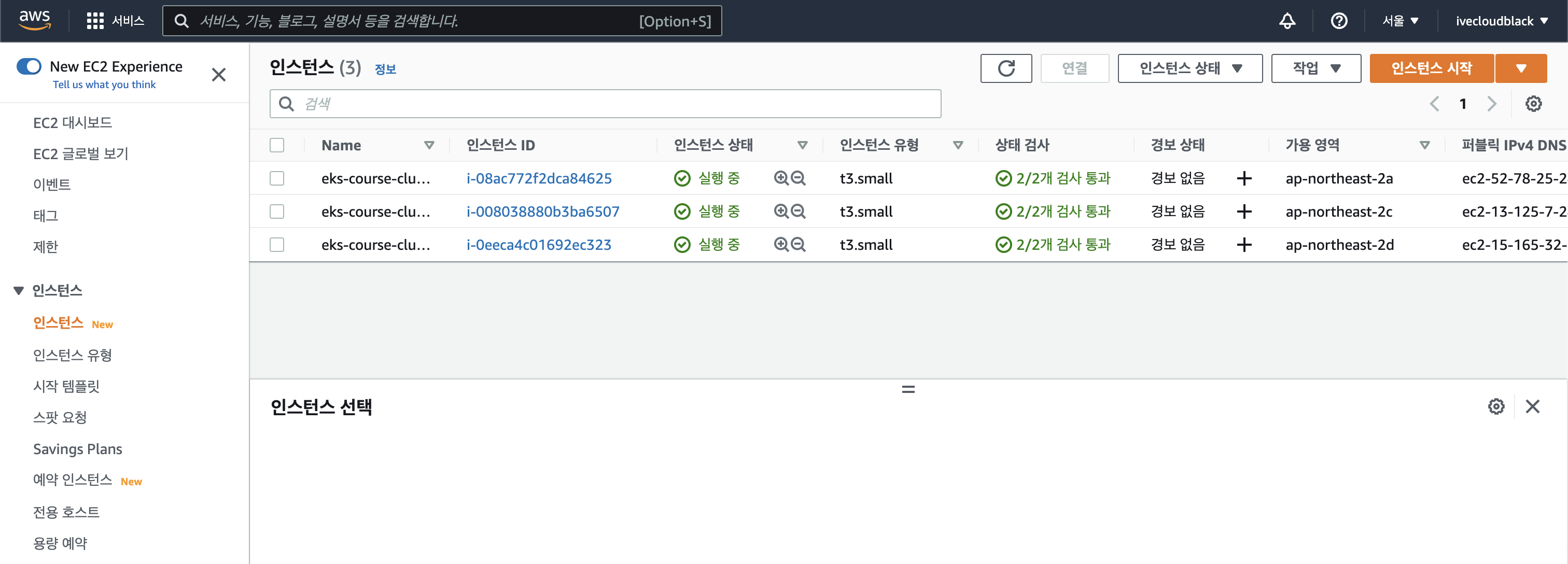Check the select-all instances header checkbox
This screenshot has height=564, width=1568.
click(277, 146)
